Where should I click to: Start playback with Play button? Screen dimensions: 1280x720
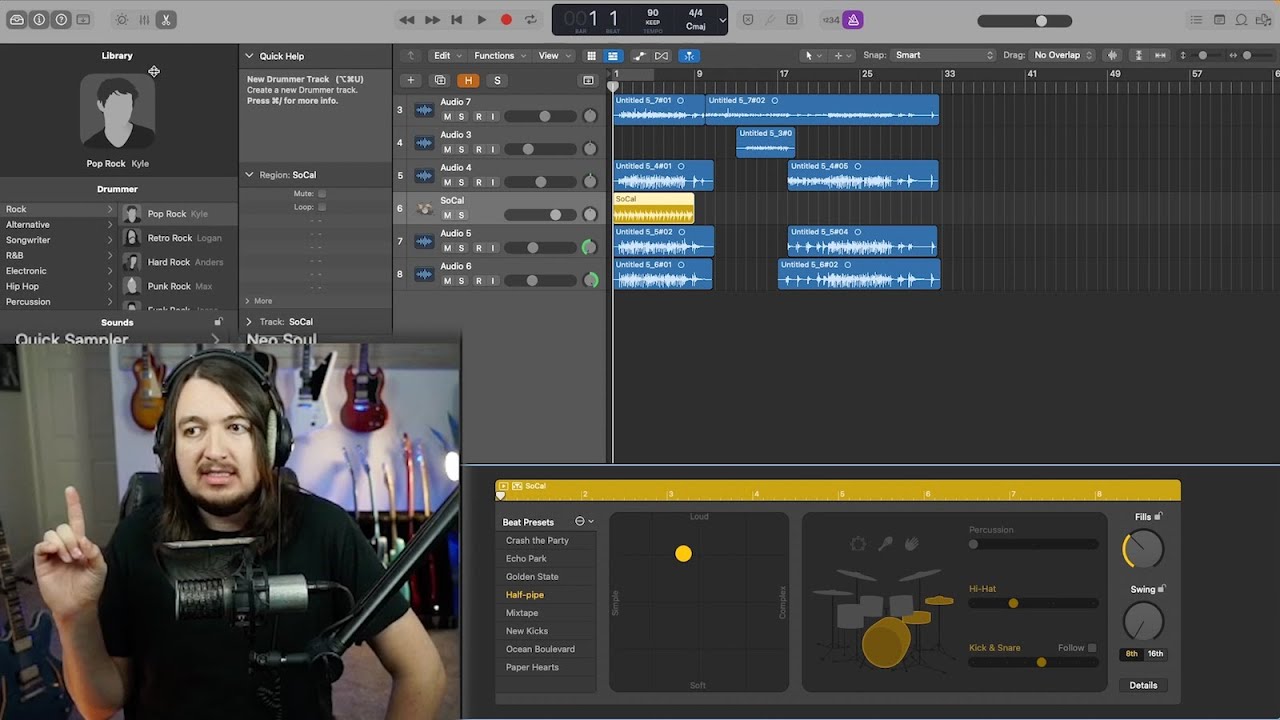pyautogui.click(x=481, y=19)
